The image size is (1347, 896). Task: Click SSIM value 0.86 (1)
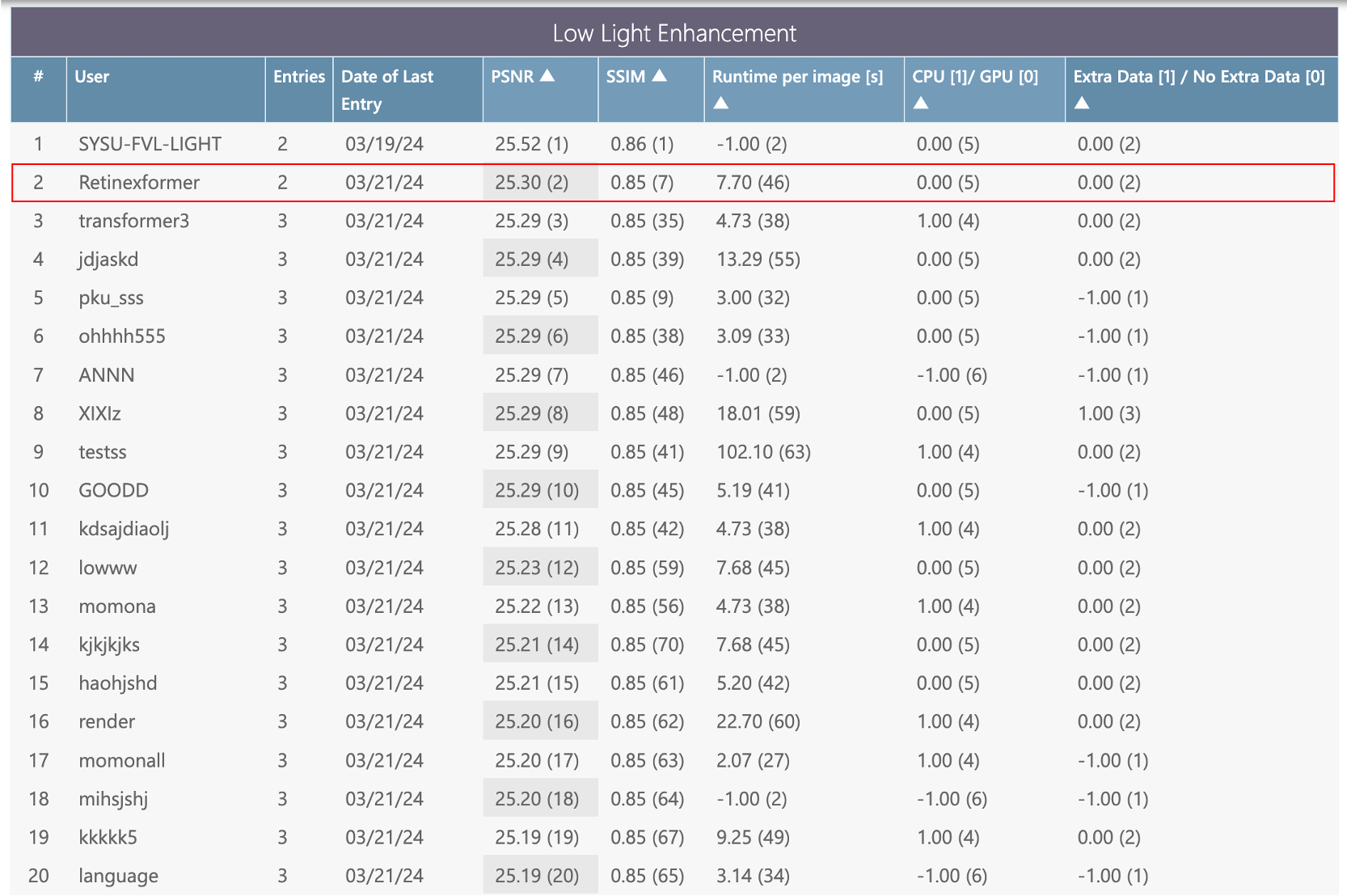(642, 144)
